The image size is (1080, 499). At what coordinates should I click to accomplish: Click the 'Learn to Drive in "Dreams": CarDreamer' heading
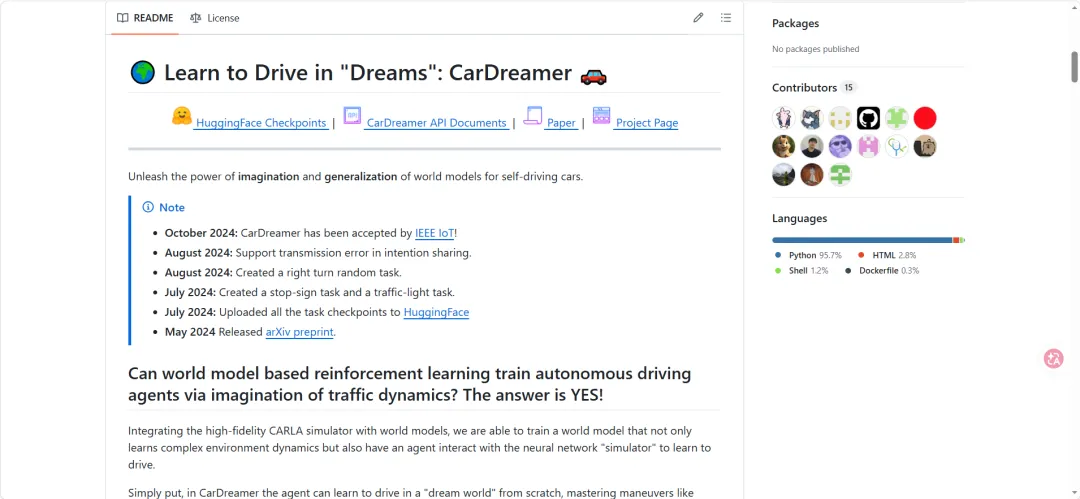(x=368, y=73)
